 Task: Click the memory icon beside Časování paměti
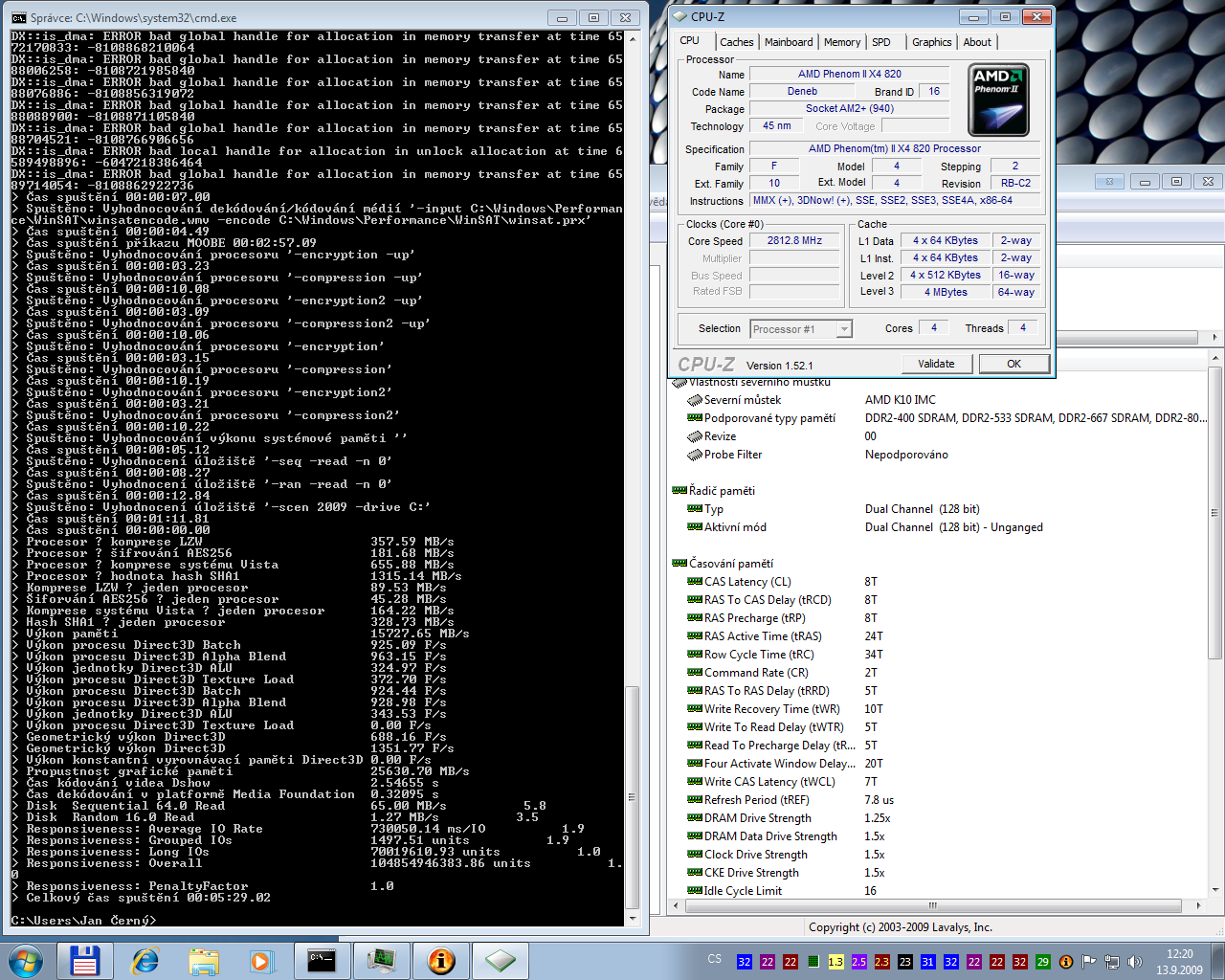[x=679, y=564]
